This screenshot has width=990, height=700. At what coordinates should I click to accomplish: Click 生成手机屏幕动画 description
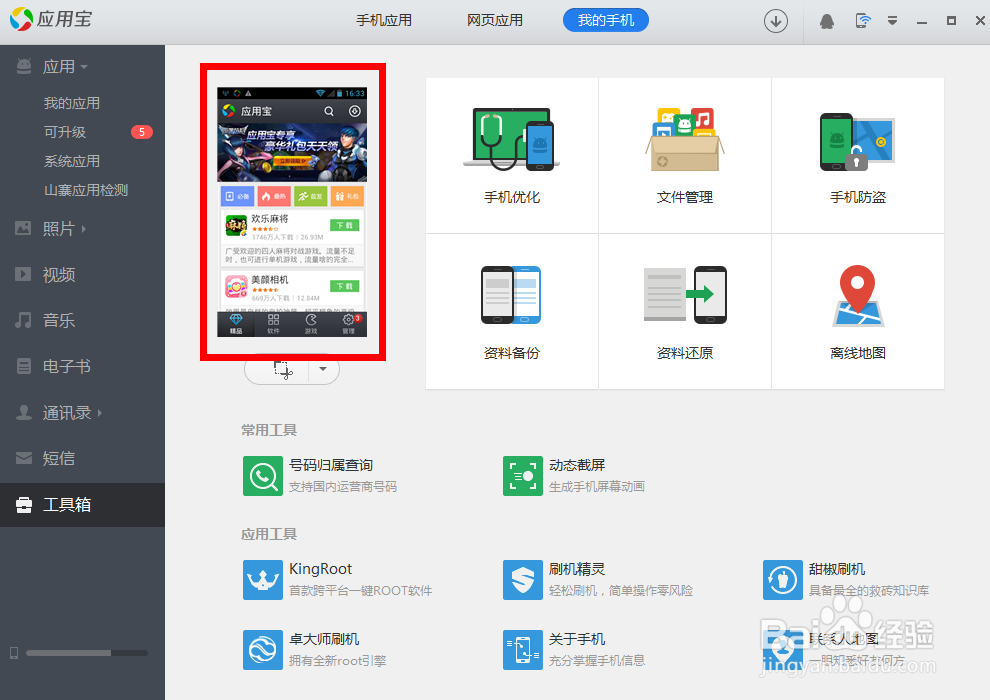[x=597, y=487]
